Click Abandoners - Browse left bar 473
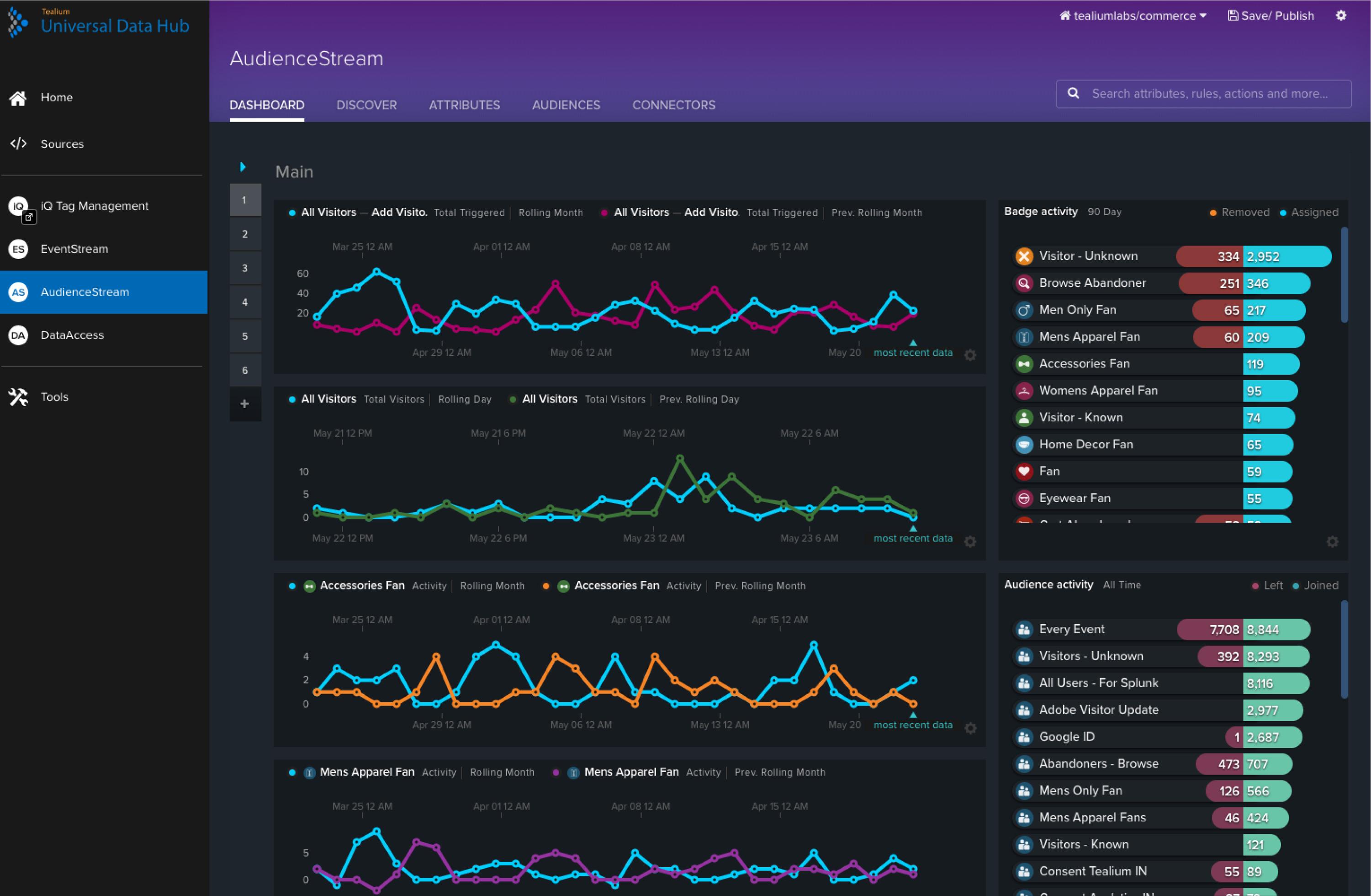The image size is (1371, 896). click(1219, 764)
